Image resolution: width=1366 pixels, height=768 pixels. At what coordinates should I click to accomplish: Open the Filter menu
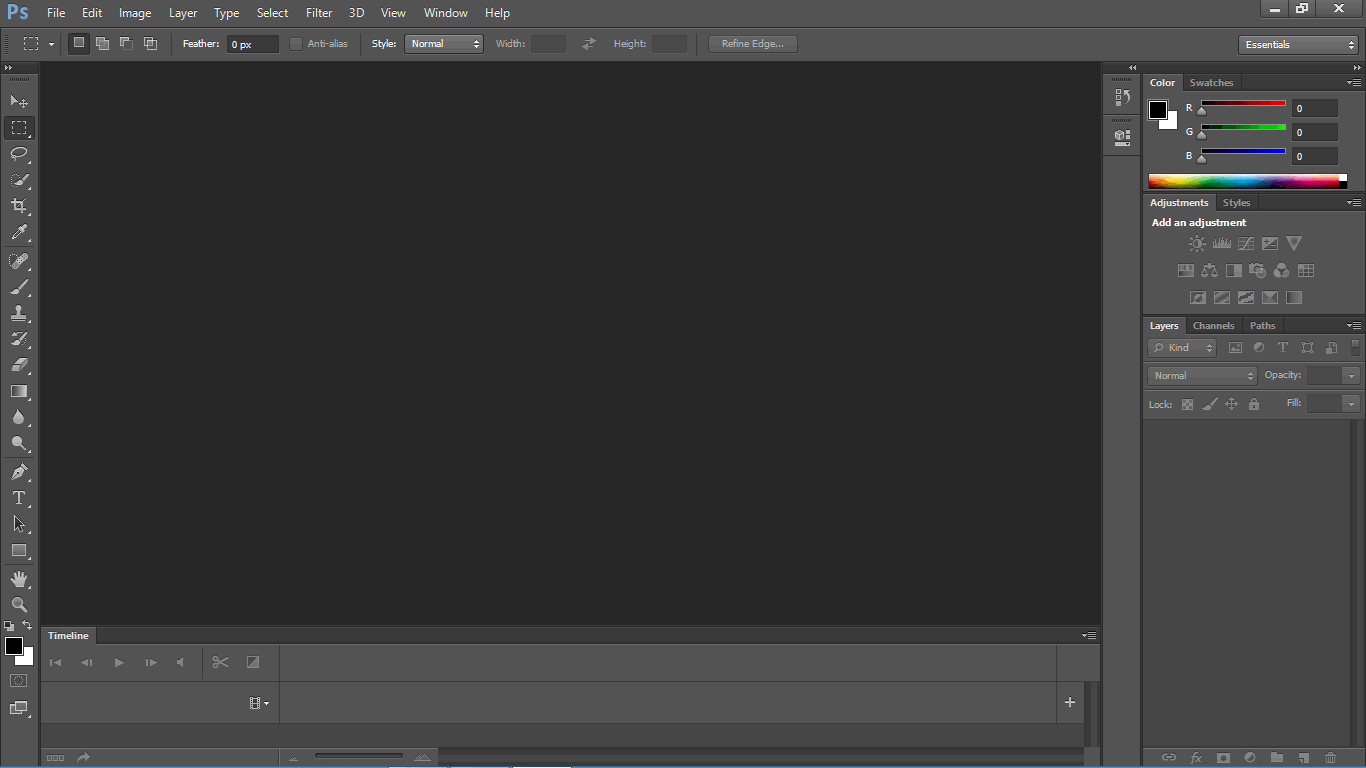(318, 12)
